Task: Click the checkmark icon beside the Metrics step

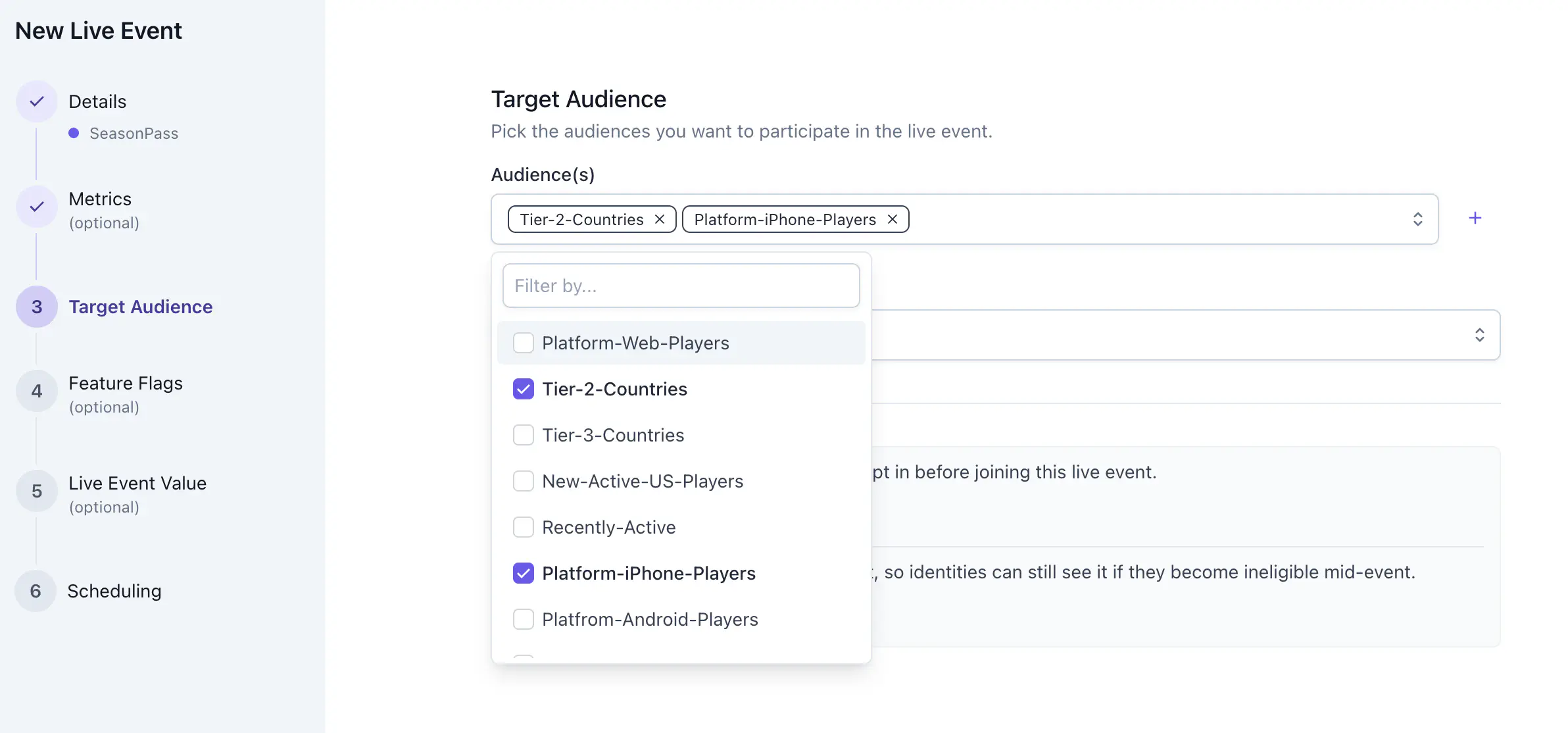Action: pos(36,206)
